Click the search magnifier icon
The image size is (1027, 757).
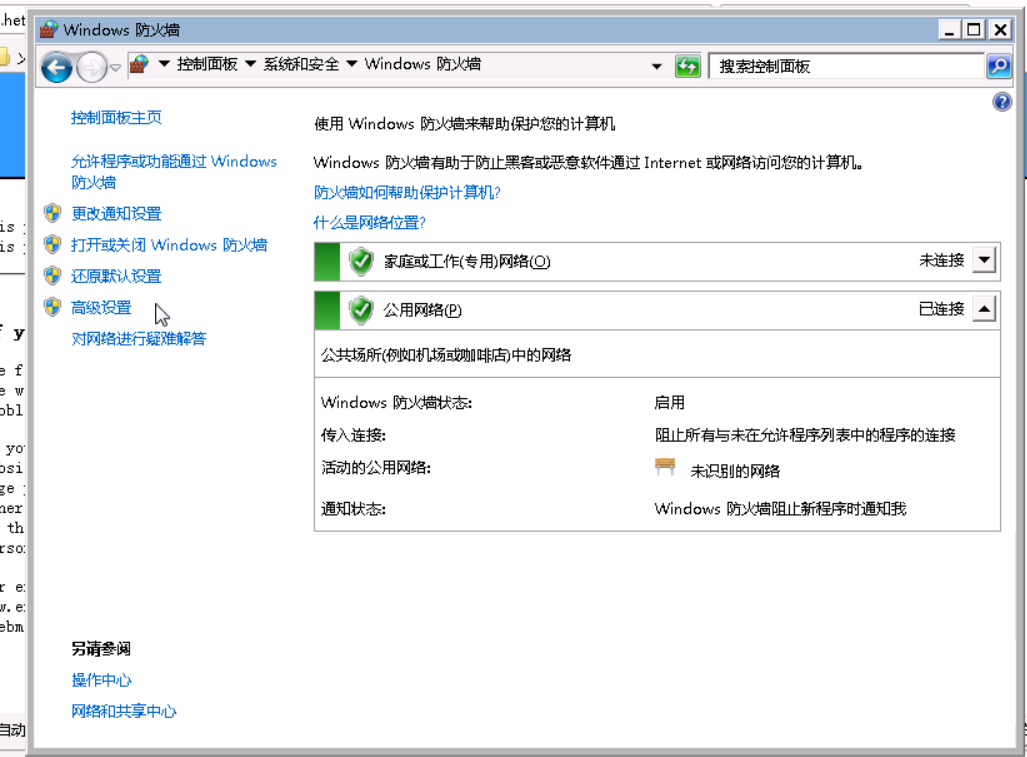coord(999,66)
